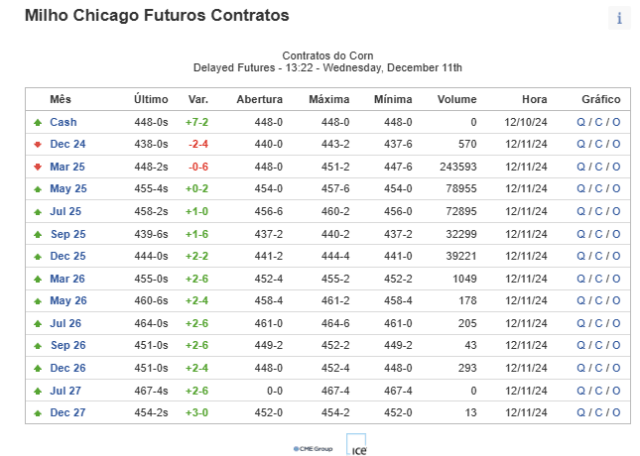Open the Mar 25 contract link
This screenshot has width=640, height=456.
67,167
